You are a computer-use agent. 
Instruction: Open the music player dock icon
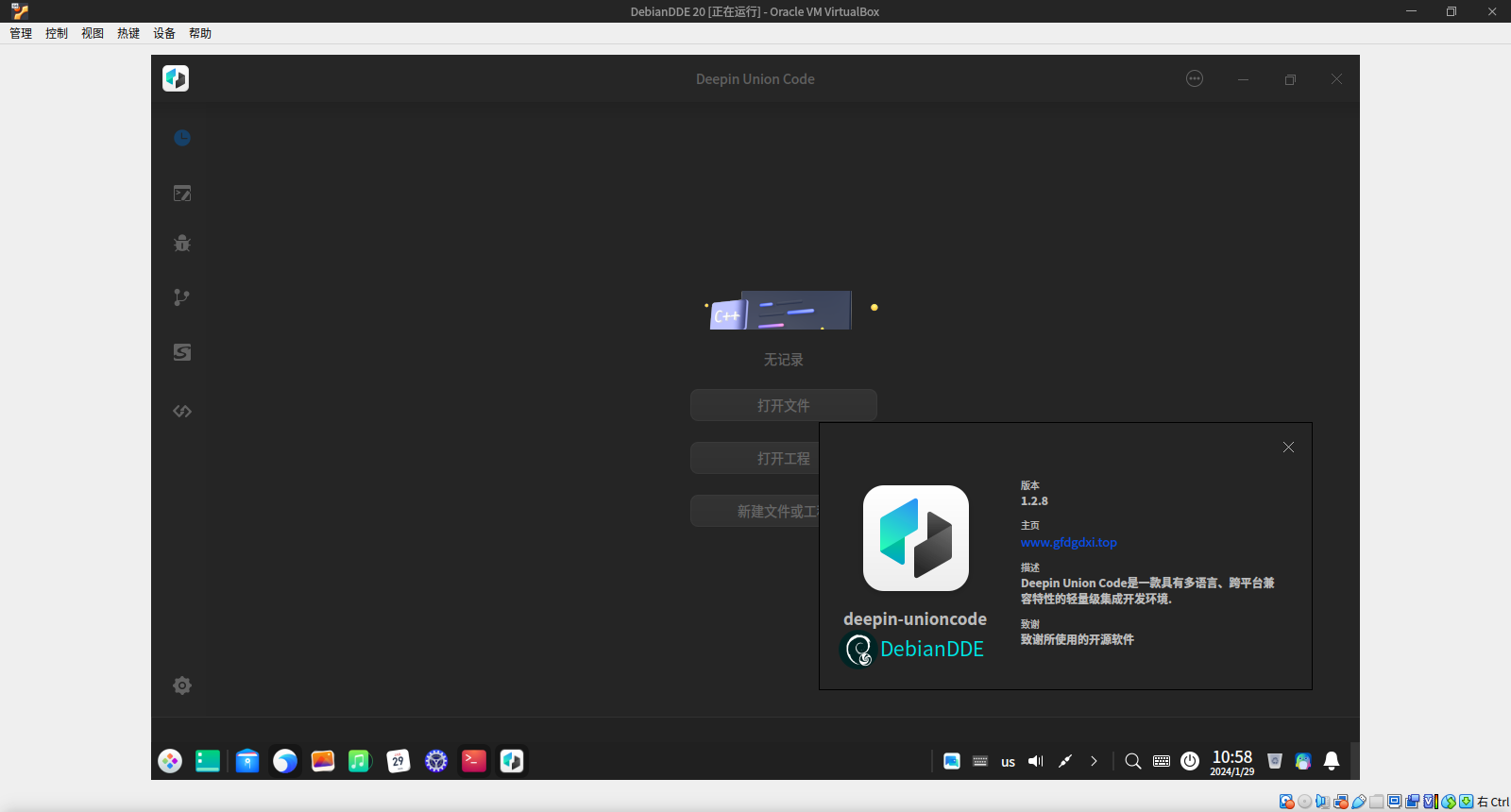tap(360, 761)
